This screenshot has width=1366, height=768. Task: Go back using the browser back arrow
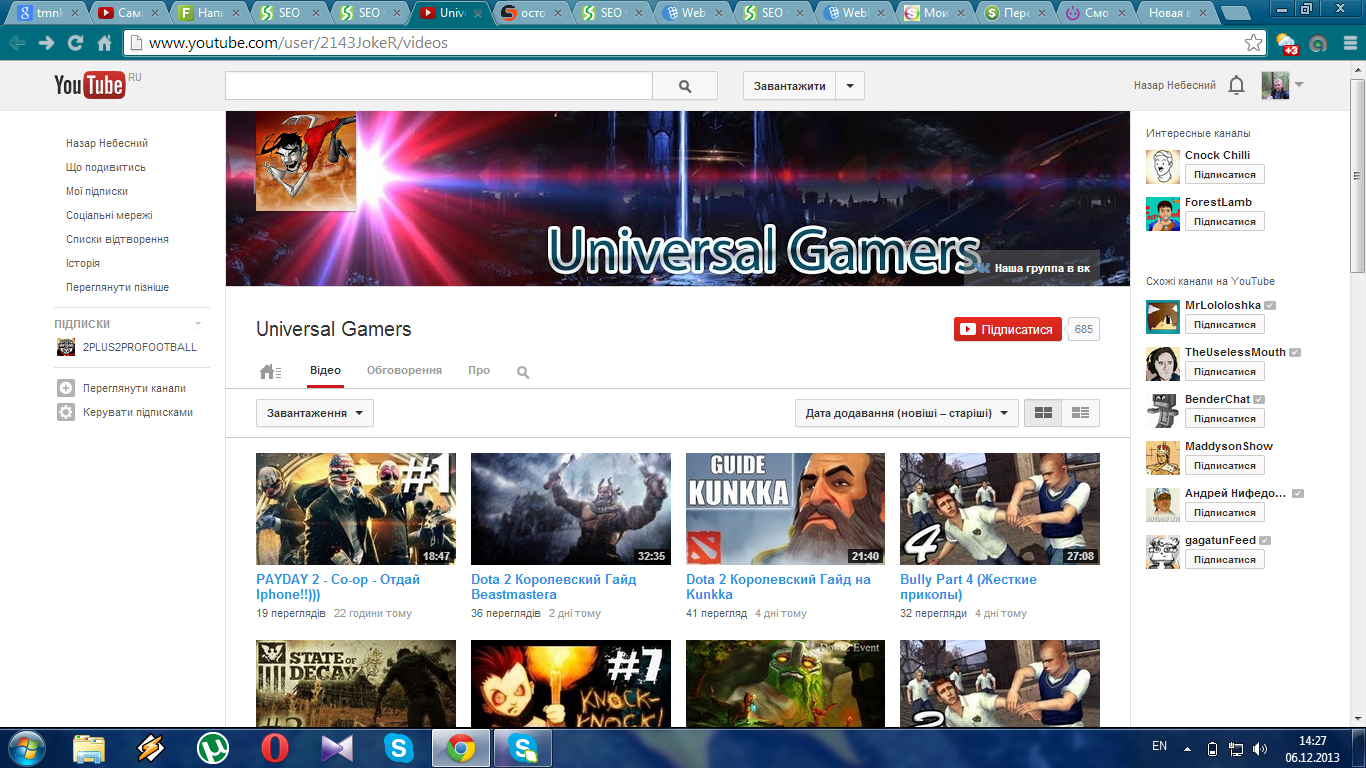17,43
